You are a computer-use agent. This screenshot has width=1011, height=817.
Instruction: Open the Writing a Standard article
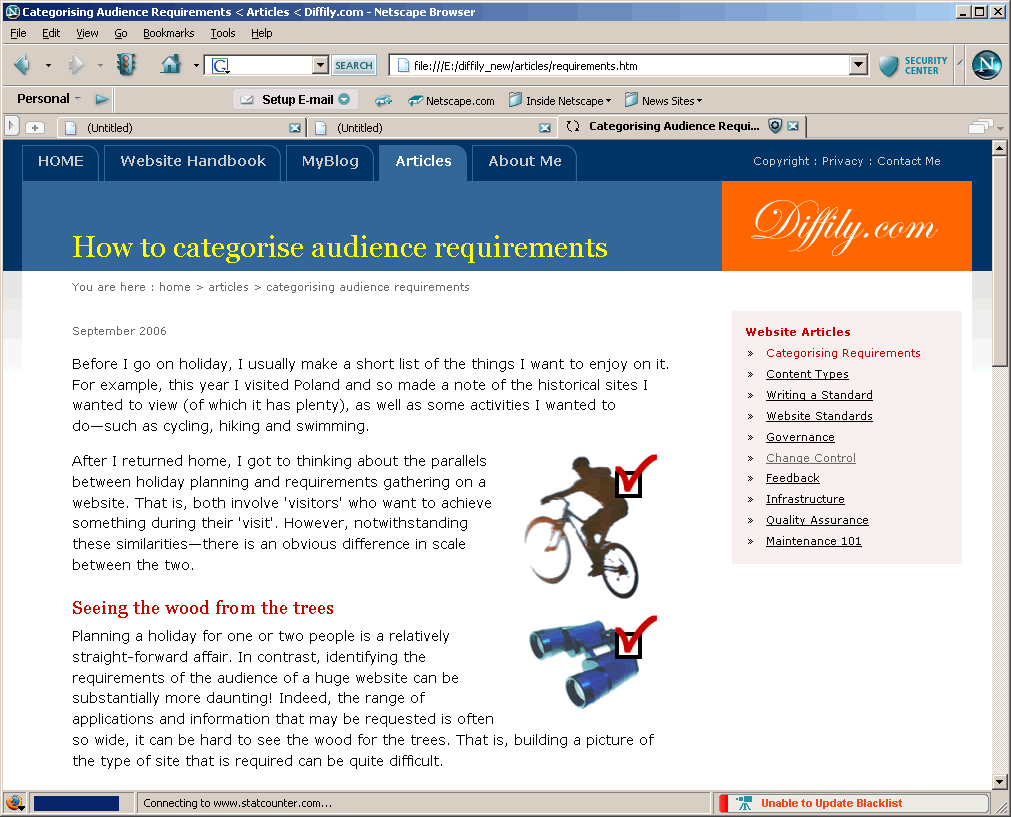819,395
